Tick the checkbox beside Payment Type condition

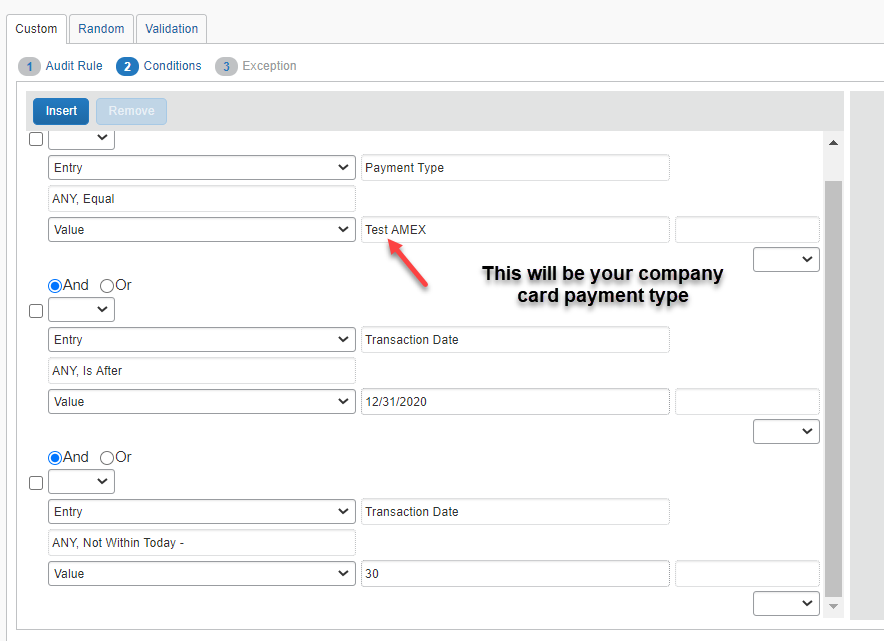tap(36, 140)
